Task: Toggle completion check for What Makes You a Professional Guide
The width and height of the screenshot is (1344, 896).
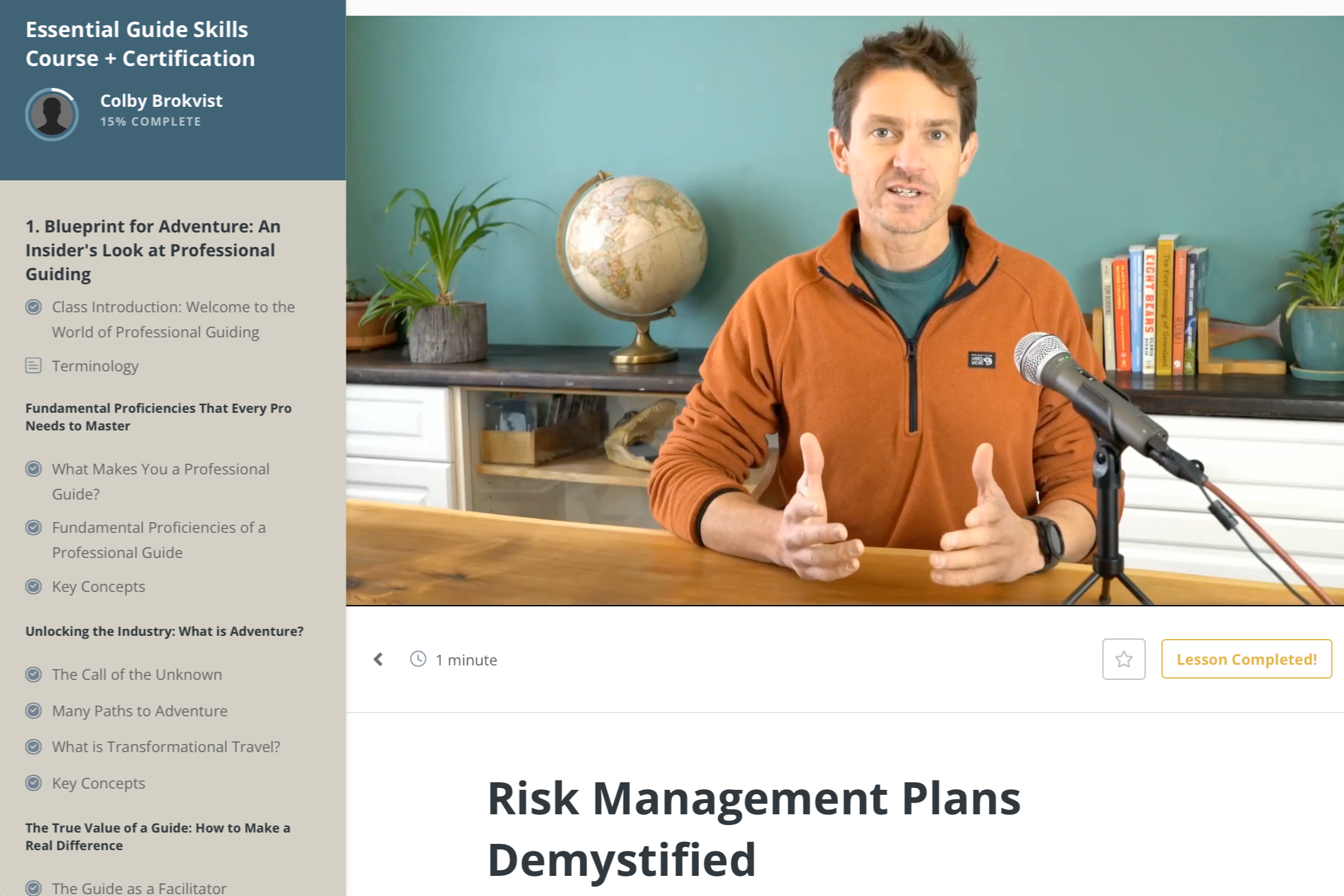Action: click(x=33, y=469)
